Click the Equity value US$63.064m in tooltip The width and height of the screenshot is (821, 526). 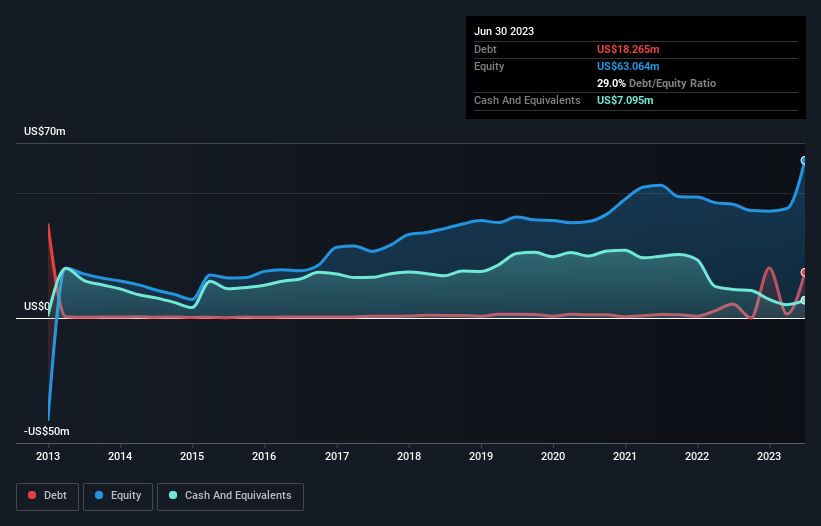click(628, 66)
